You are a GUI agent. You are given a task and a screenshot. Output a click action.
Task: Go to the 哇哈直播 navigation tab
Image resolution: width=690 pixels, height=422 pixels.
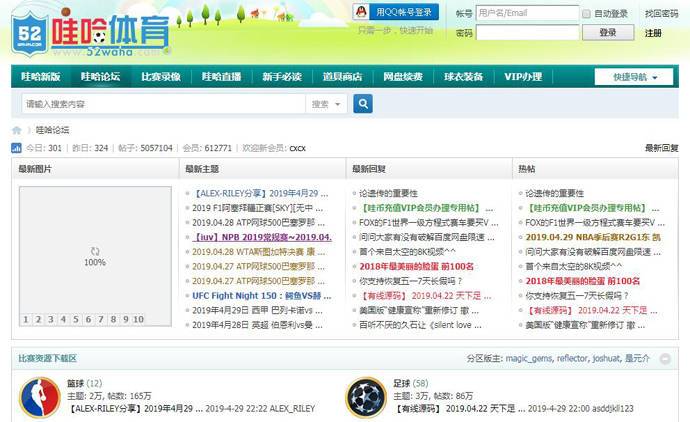point(221,77)
